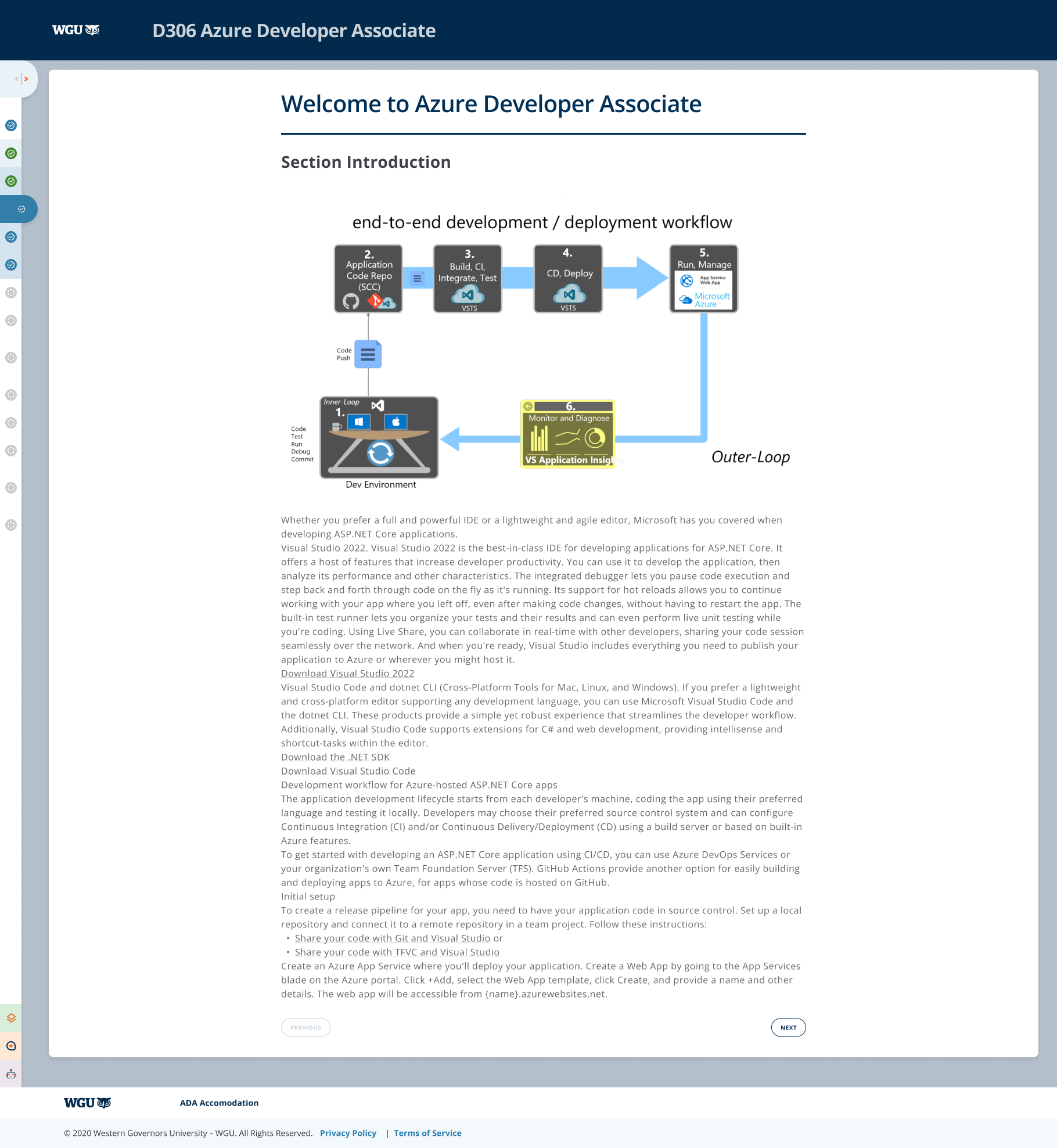Click the Initial setup line
The image size is (1057, 1148).
(x=308, y=897)
